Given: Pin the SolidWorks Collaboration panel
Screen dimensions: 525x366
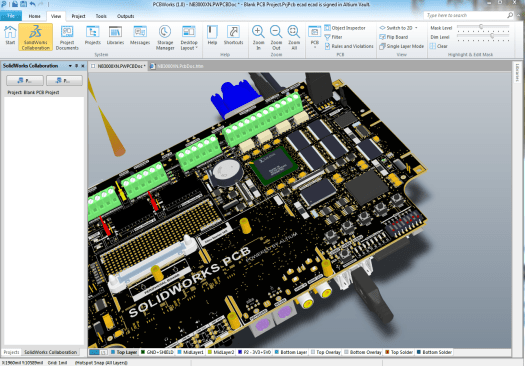Looking at the screenshot, I should 76,66.
